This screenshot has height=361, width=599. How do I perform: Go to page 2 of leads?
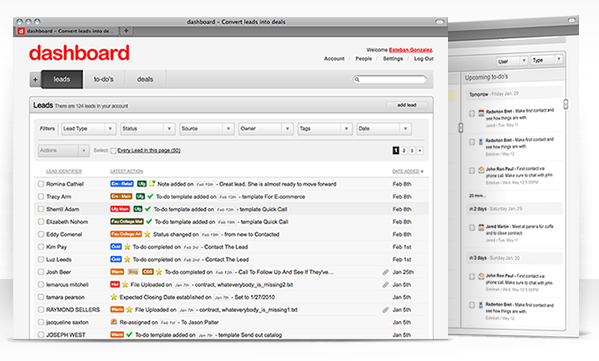click(404, 151)
